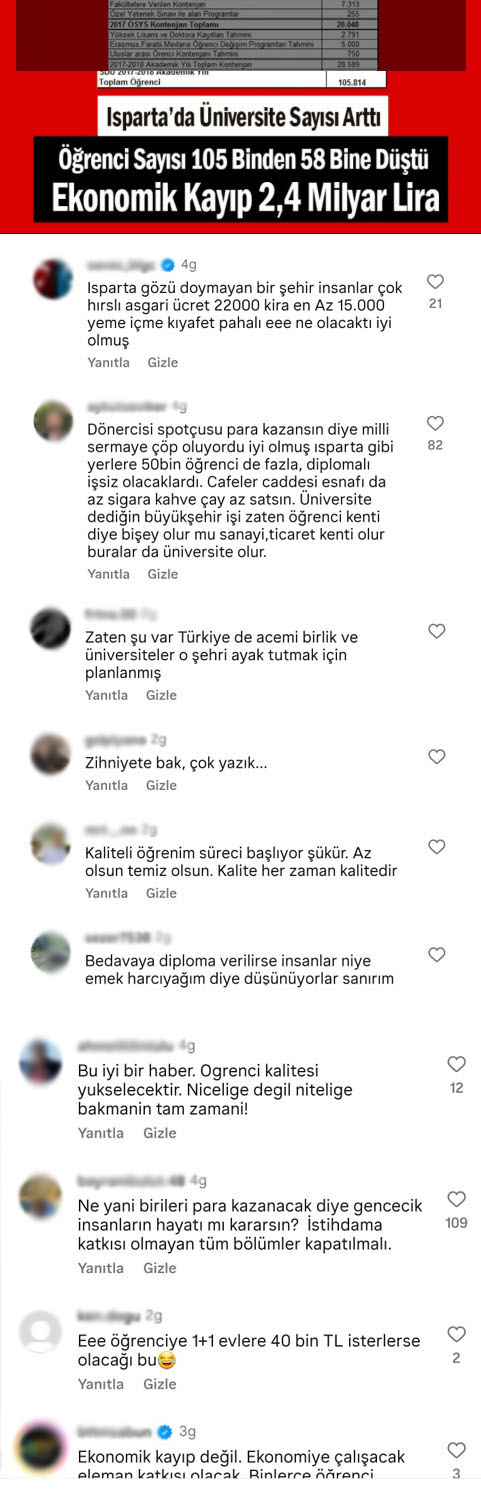The height and width of the screenshot is (1500, 481).
Task: Tap the heart on 'Ekonomik kayıp değil' comment
Action: pos(456,1450)
